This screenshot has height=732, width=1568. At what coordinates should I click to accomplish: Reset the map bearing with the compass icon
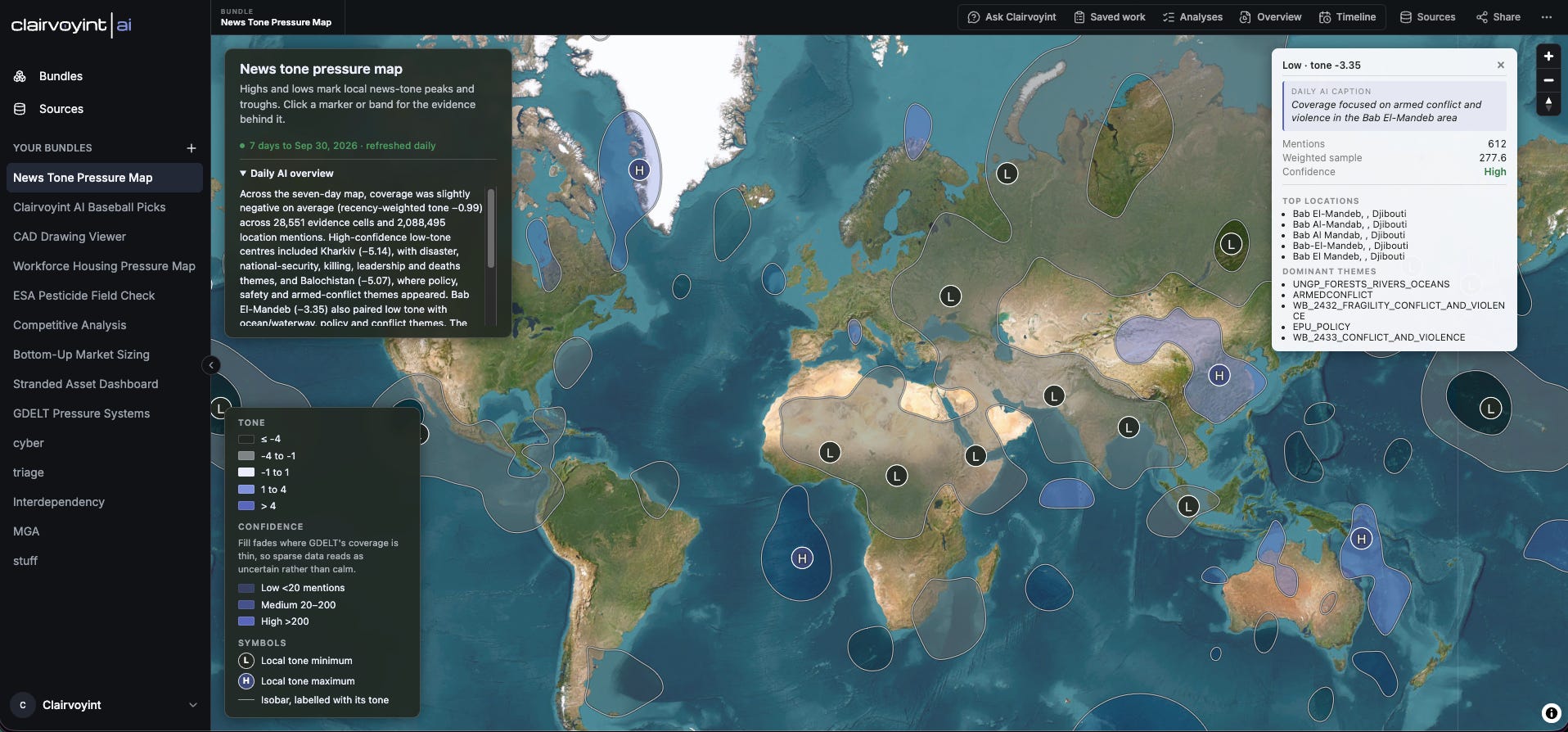[1548, 104]
